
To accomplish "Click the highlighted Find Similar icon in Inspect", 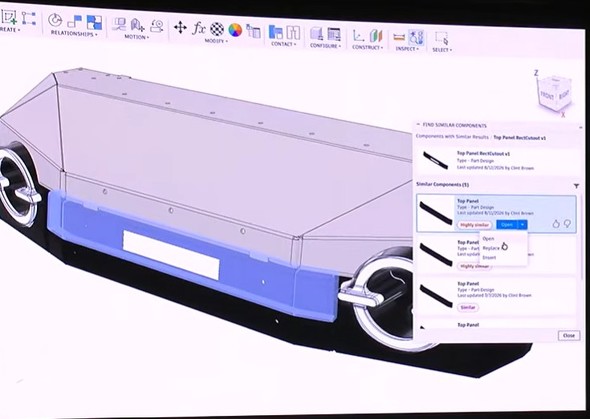I will [x=416, y=38].
